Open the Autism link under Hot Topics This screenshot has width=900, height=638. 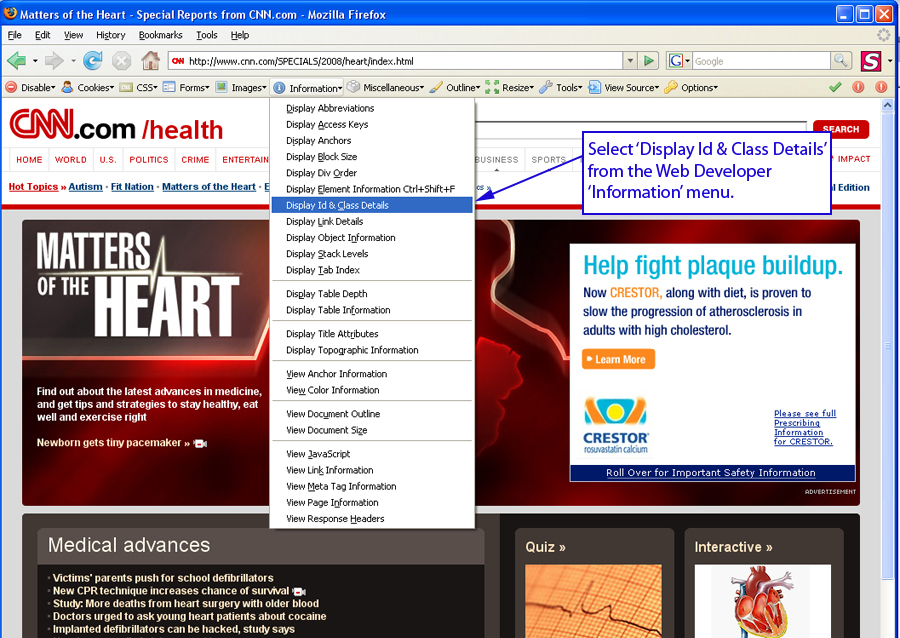85,186
